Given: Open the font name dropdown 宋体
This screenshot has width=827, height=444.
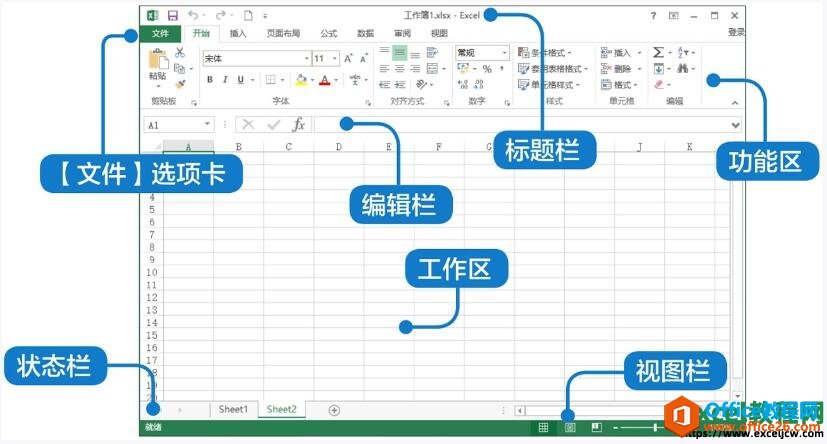Looking at the screenshot, I should [x=306, y=59].
